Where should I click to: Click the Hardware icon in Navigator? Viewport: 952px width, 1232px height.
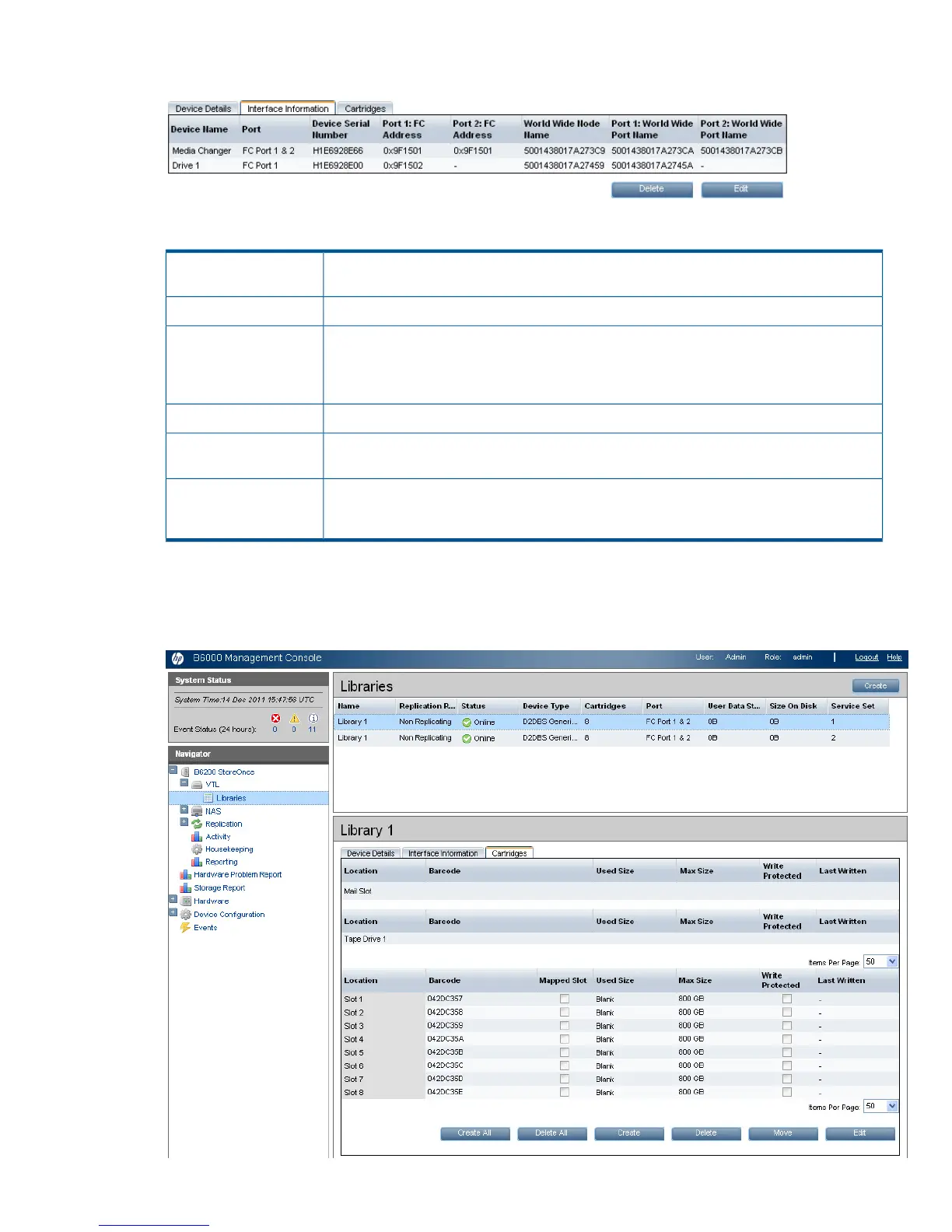pyautogui.click(x=185, y=901)
